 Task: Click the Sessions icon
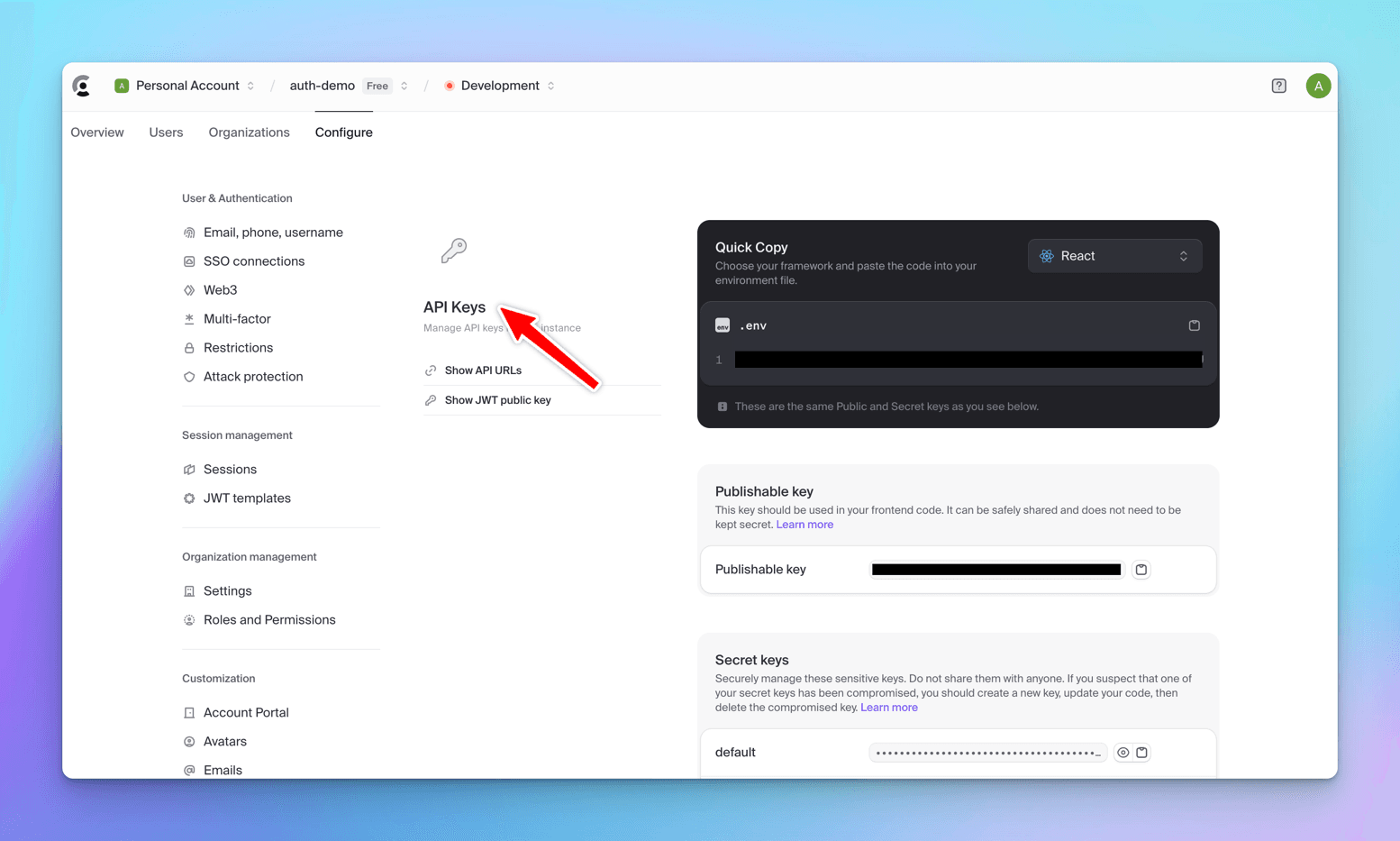[x=189, y=470]
